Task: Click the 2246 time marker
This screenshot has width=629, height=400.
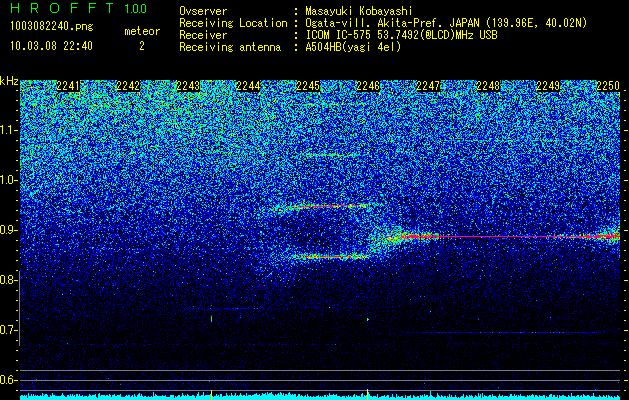Action: tap(368, 86)
